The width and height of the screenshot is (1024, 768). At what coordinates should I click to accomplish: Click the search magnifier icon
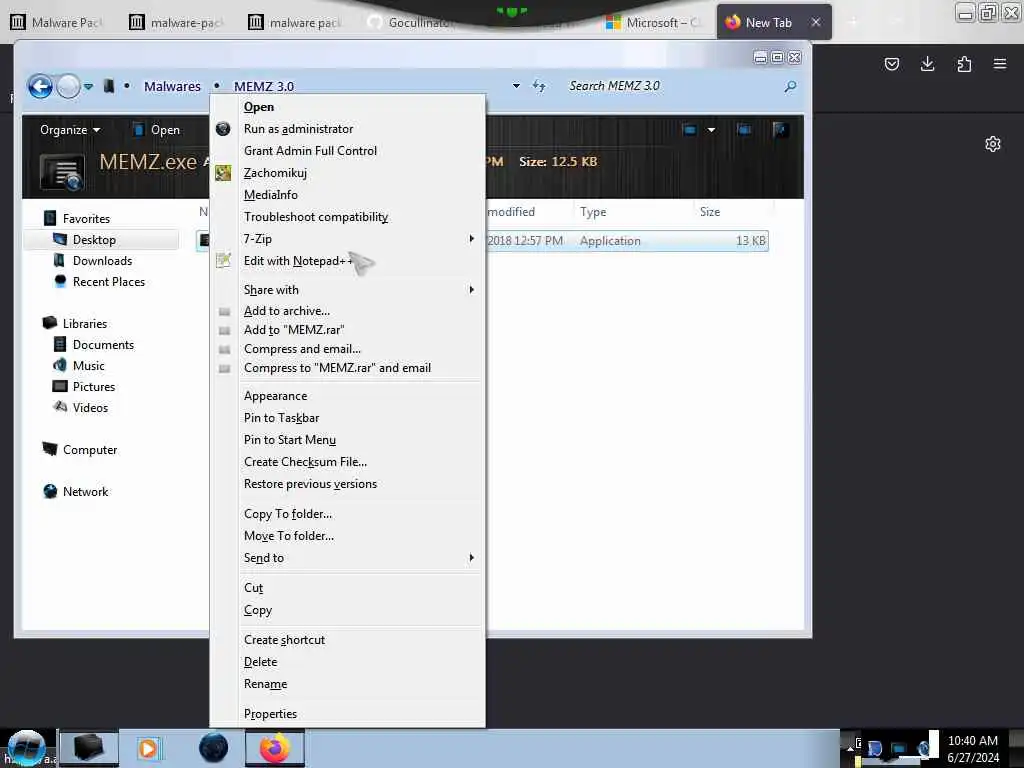click(x=790, y=86)
